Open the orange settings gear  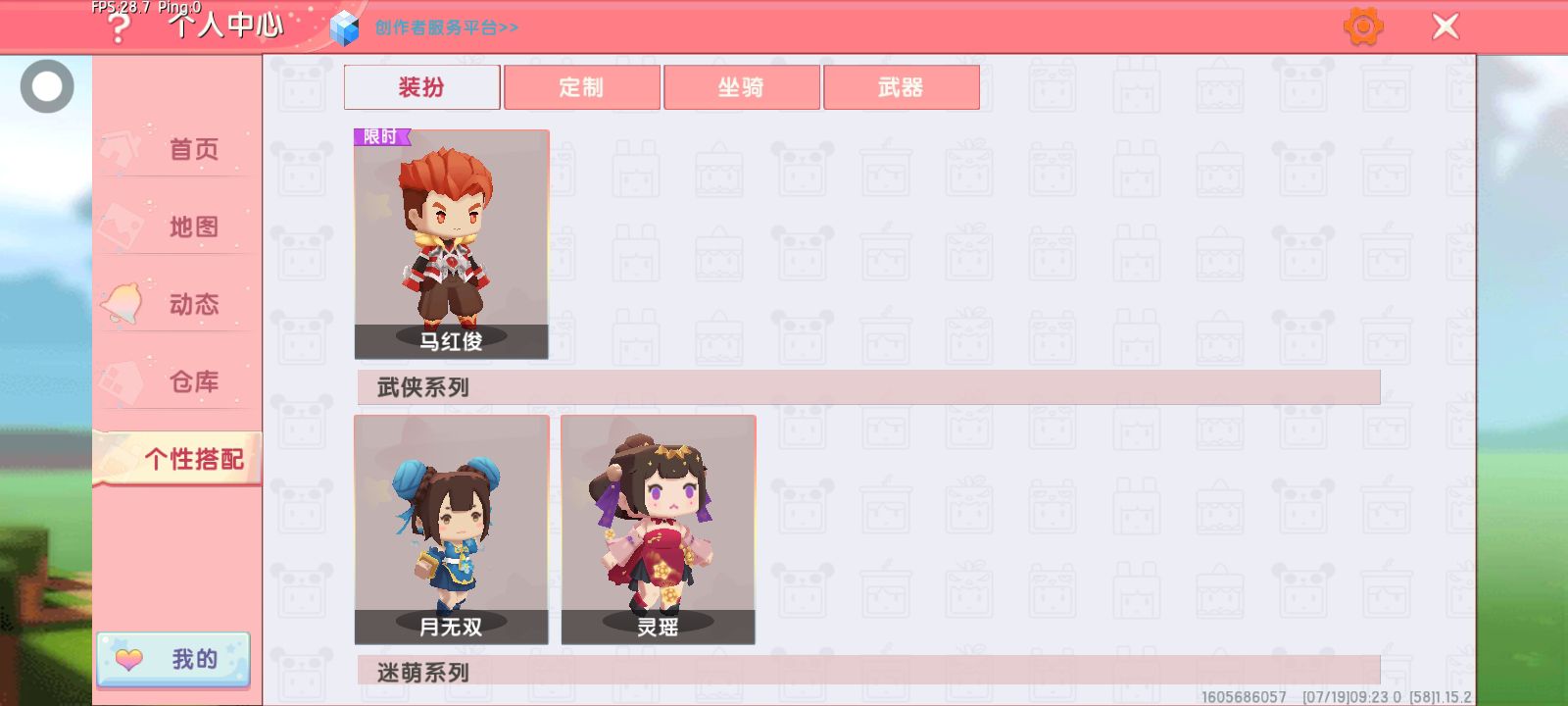(x=1363, y=26)
